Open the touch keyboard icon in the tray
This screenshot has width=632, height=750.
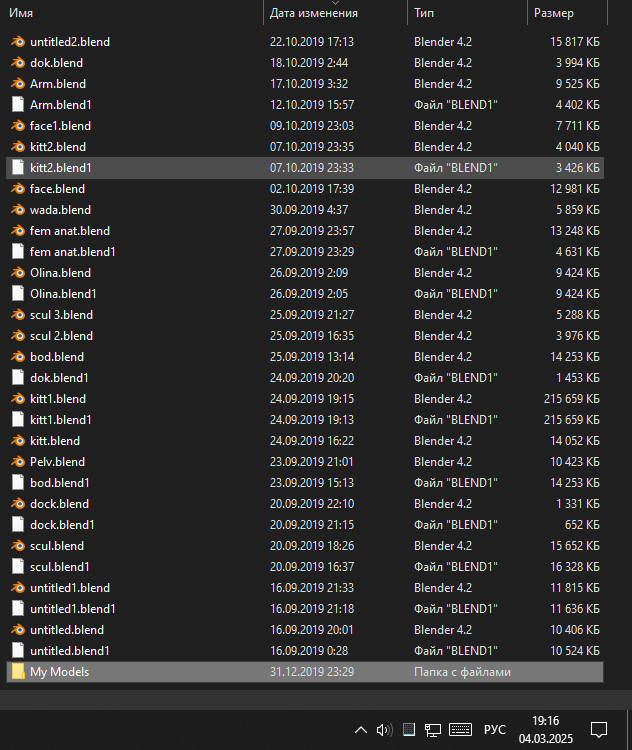click(461, 730)
